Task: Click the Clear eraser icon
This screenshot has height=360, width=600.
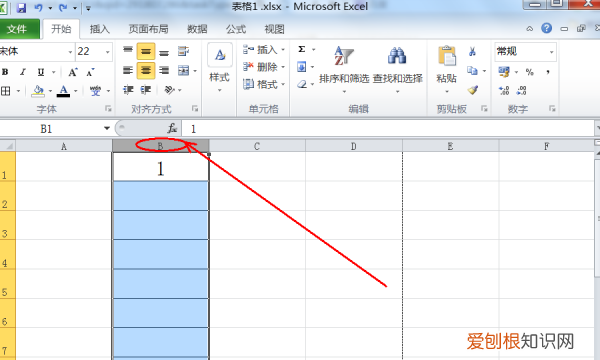Action: [x=302, y=84]
